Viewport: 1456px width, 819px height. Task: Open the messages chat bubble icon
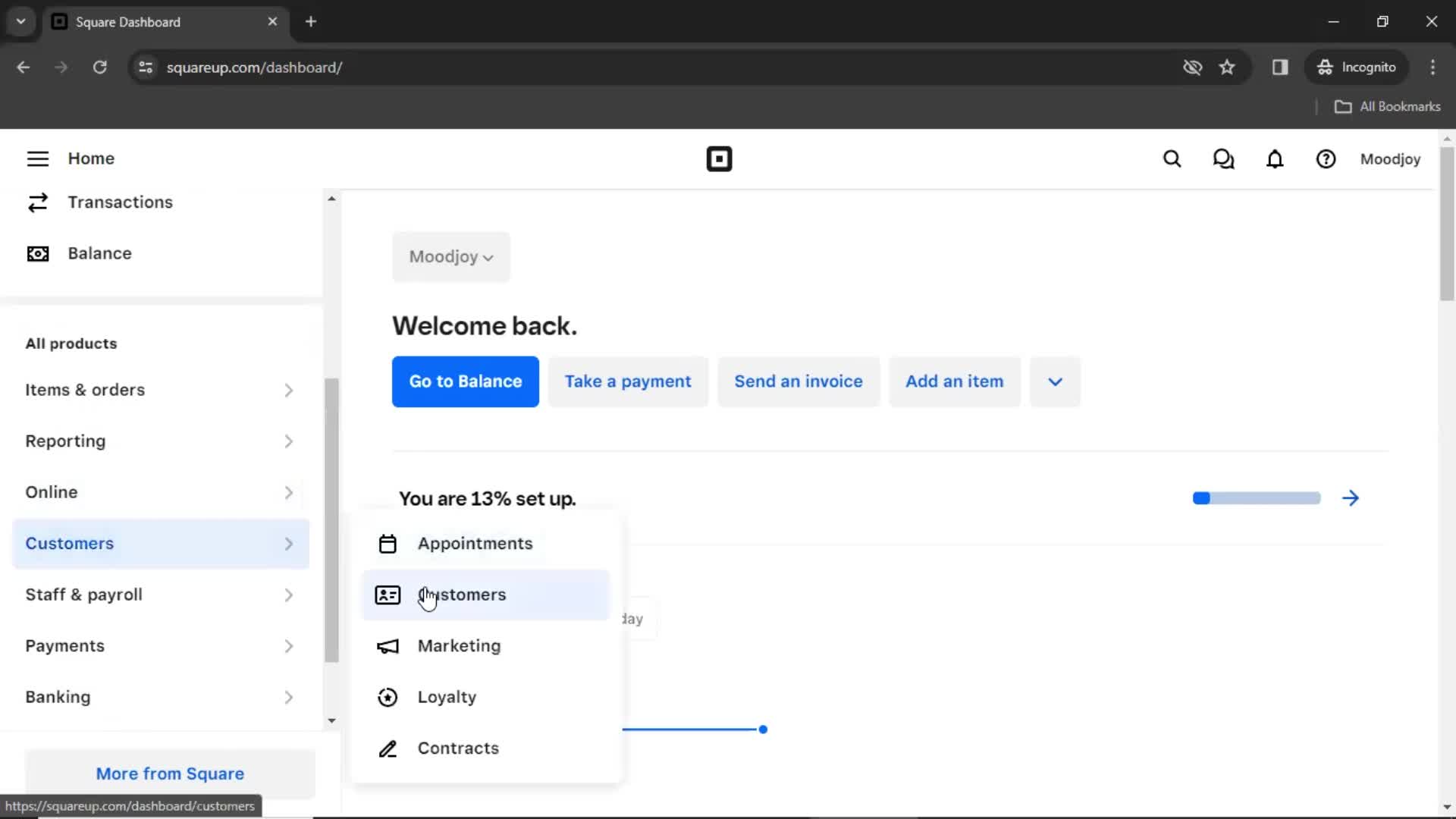click(1223, 159)
